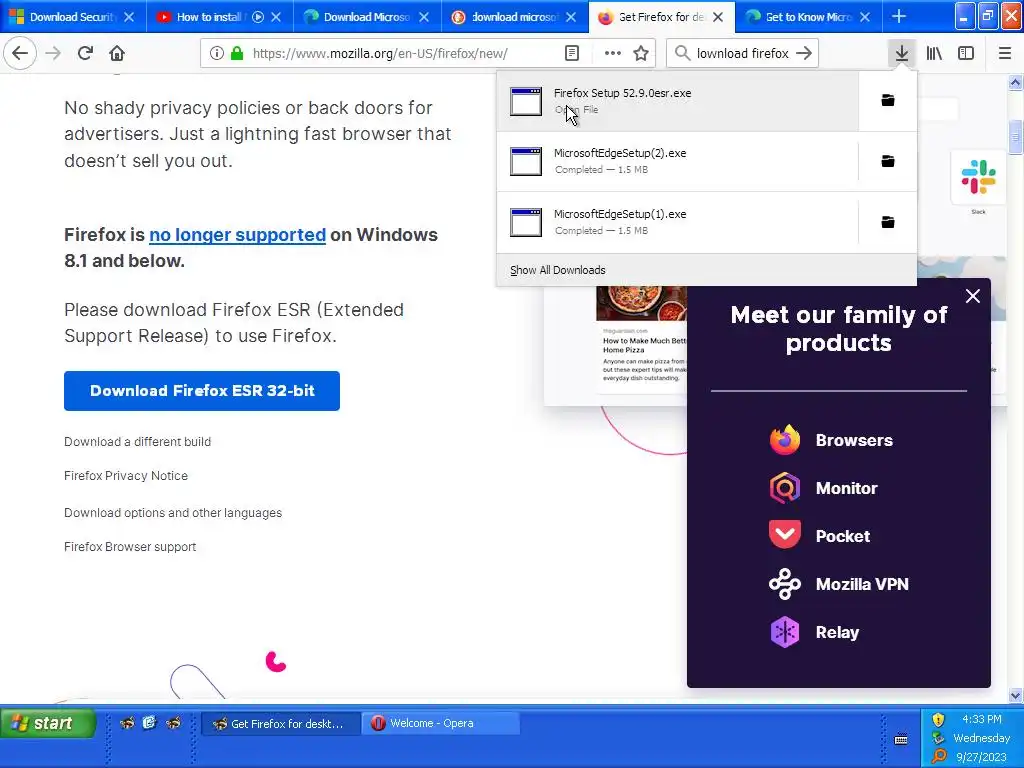This screenshot has height=768, width=1024.
Task: Open Download options and other languages
Action: [x=173, y=513]
